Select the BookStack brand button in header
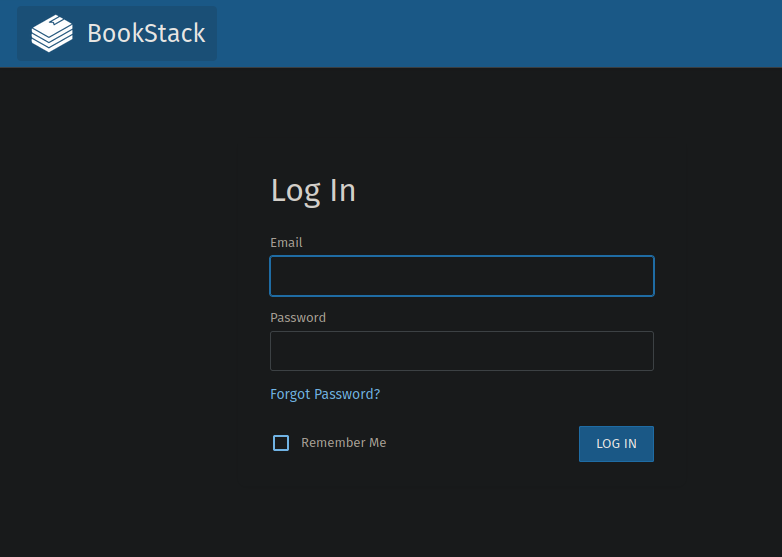Viewport: 782px width, 557px height. (x=117, y=33)
